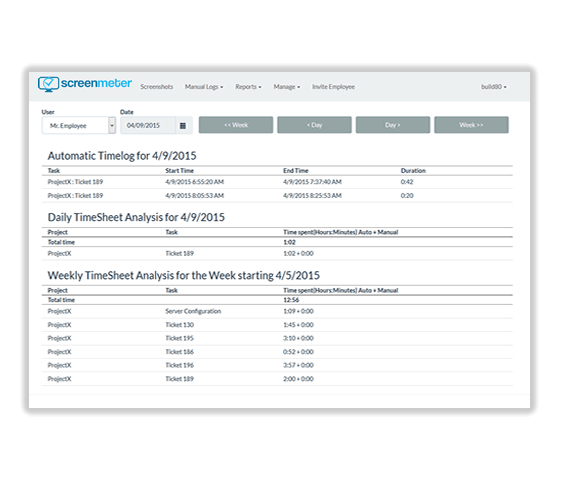563x479 pixels.
Task: Click the Duration column header
Action: click(x=413, y=171)
